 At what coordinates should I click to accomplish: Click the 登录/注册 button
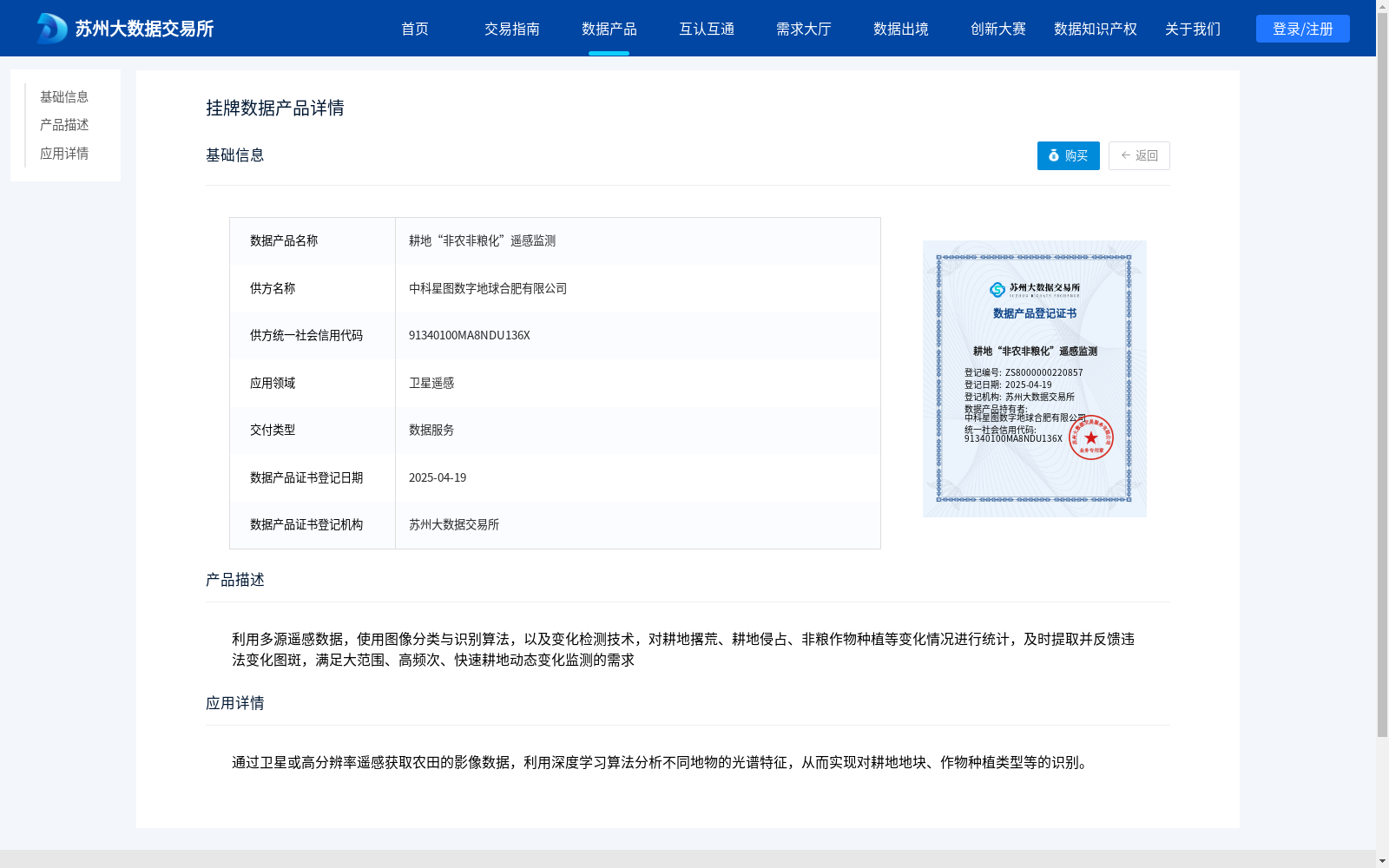click(x=1303, y=29)
